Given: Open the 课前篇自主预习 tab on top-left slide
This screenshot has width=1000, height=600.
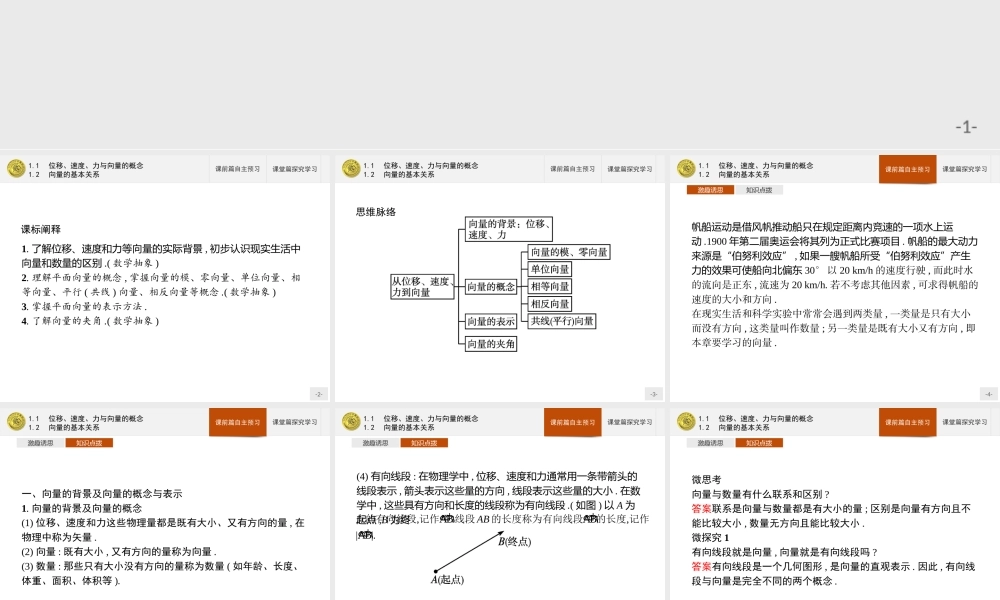Looking at the screenshot, I should (x=237, y=168).
